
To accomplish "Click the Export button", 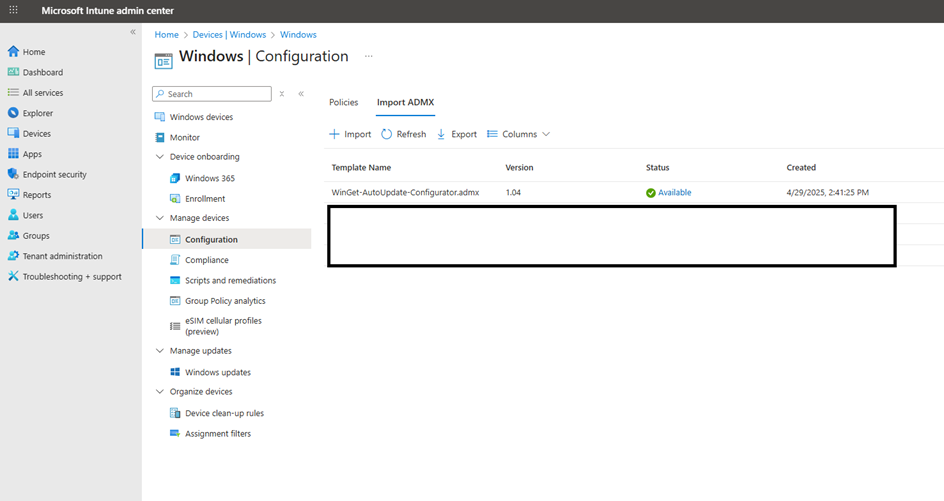I will tap(456, 134).
